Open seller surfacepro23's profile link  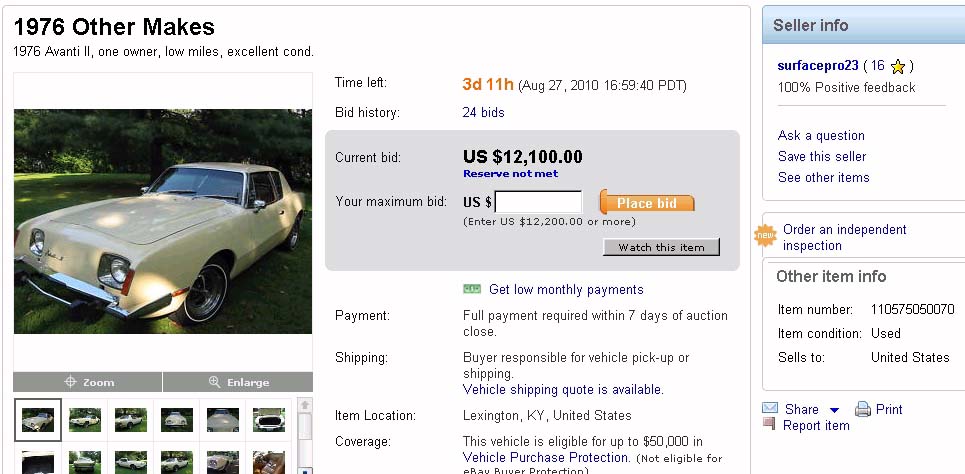tap(818, 66)
